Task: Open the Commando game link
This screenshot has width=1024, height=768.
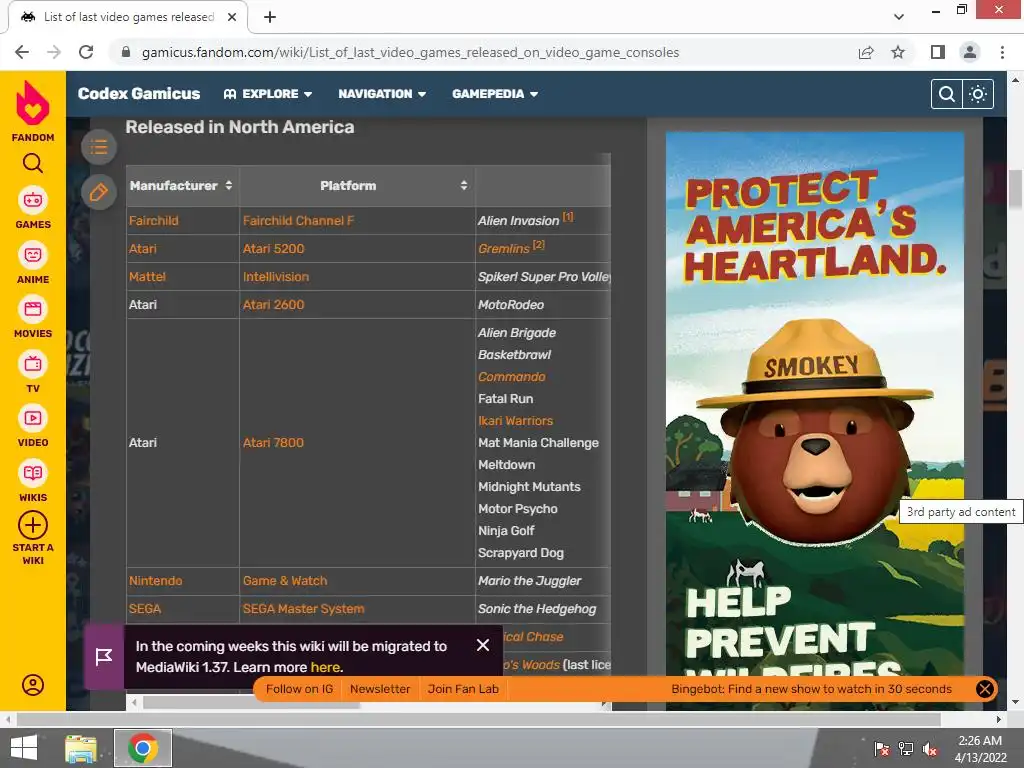Action: point(511,377)
